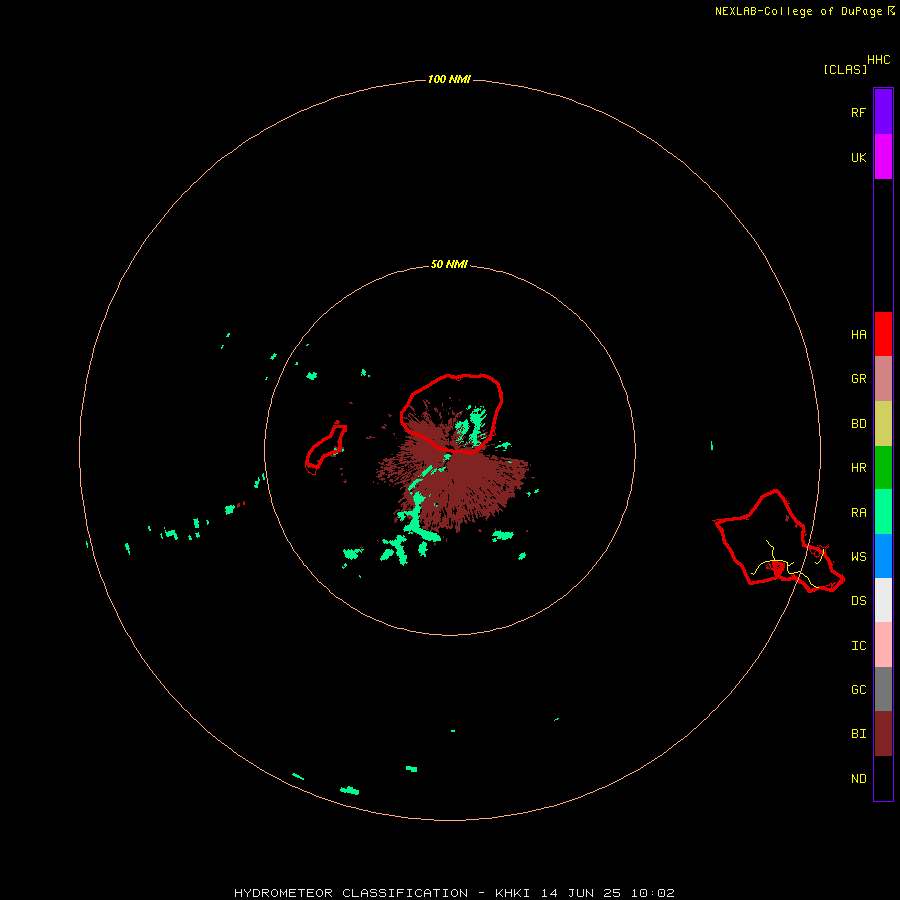Click the large red island outline near the east range ring
The height and width of the screenshot is (900, 900).
pos(779,541)
